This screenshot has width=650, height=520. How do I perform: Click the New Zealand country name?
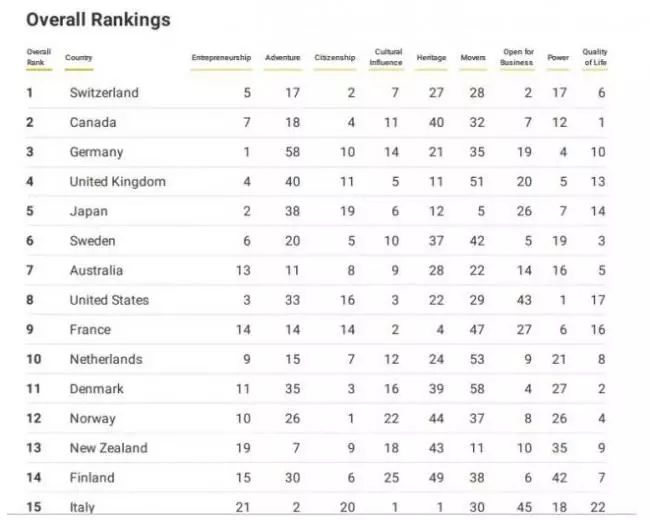tap(108, 448)
